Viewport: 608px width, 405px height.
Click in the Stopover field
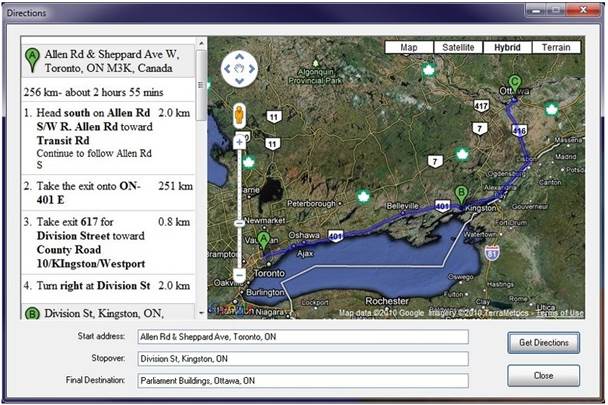pyautogui.click(x=303, y=359)
